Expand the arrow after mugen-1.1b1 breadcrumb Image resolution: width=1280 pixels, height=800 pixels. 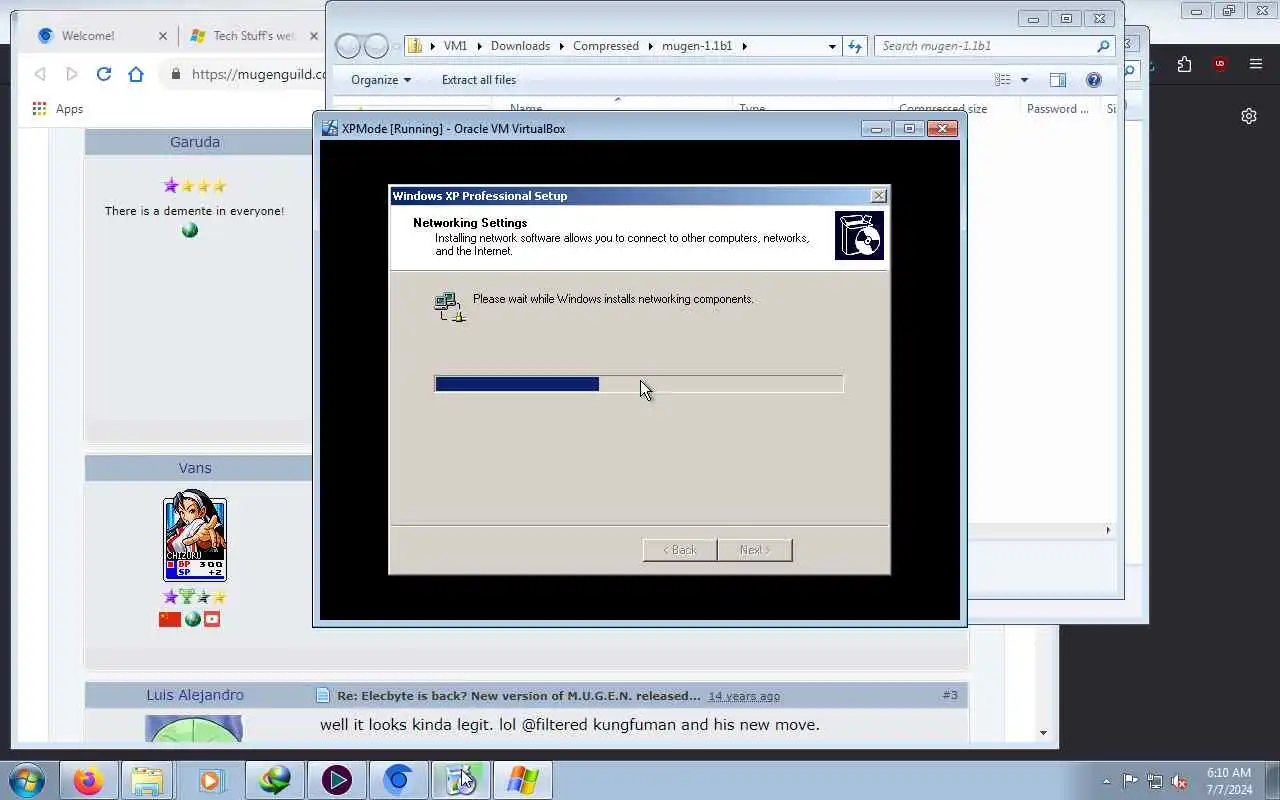pos(744,46)
